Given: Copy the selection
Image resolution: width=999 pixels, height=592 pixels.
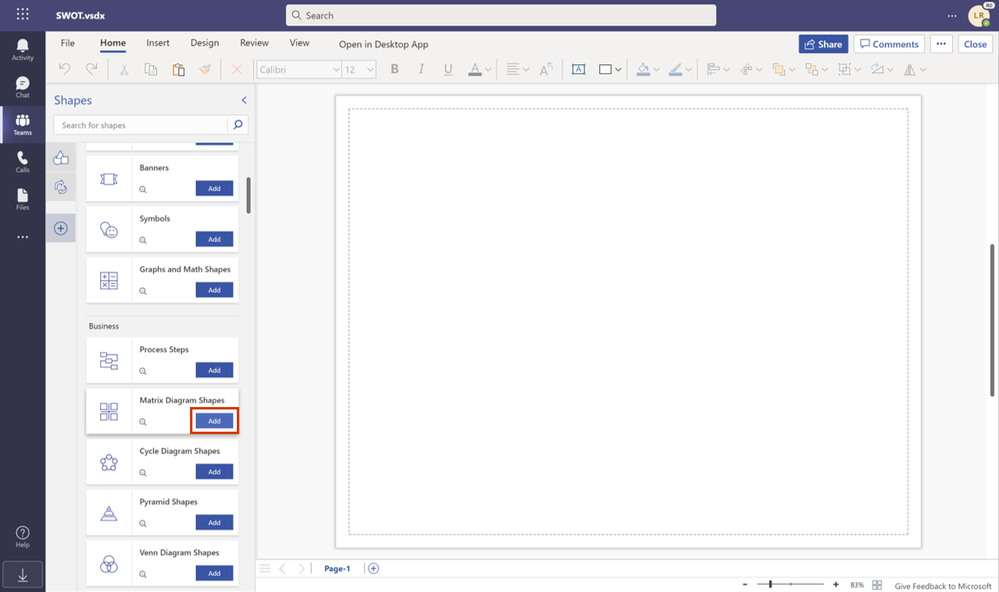Looking at the screenshot, I should point(151,69).
